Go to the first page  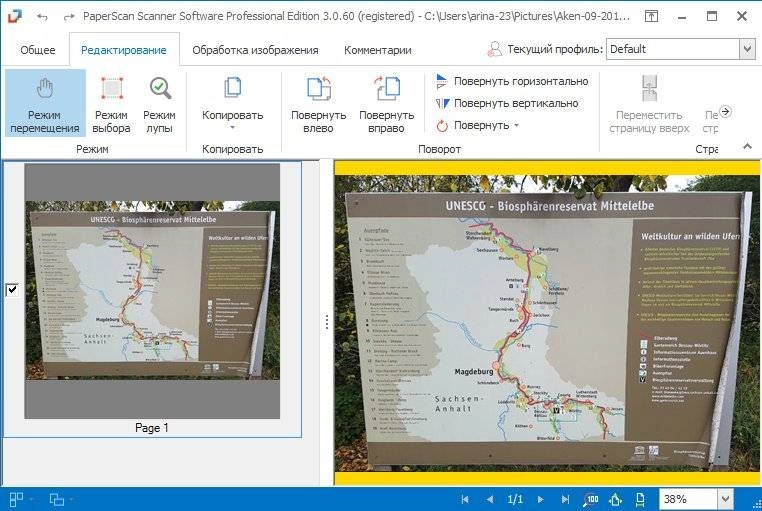(465, 499)
